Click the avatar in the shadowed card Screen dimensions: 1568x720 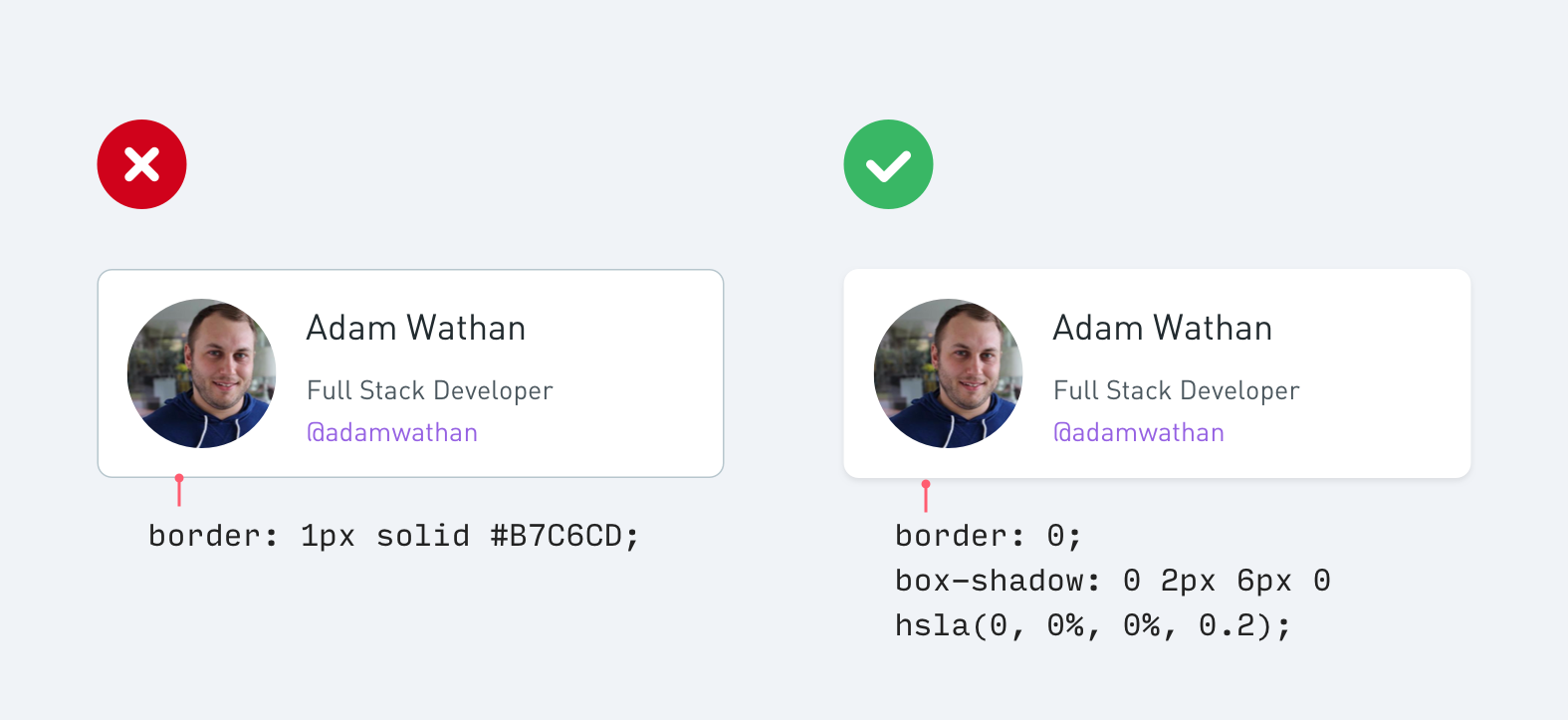pyautogui.click(x=949, y=373)
